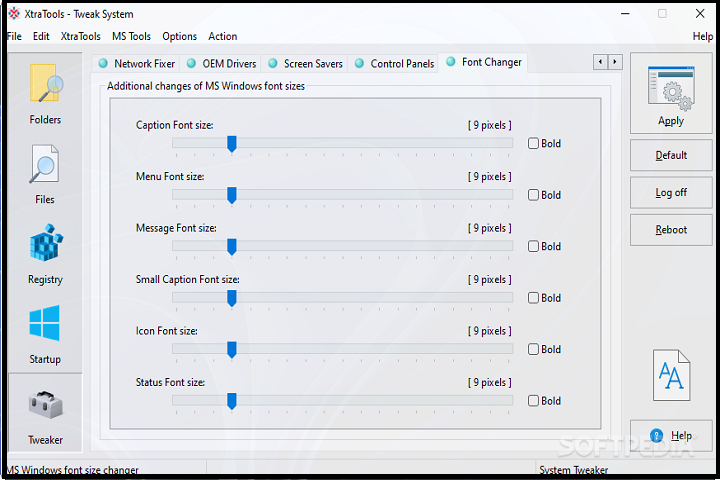Click the Help question mark icon
Screen dimensions: 720x480
pyautogui.click(x=657, y=436)
